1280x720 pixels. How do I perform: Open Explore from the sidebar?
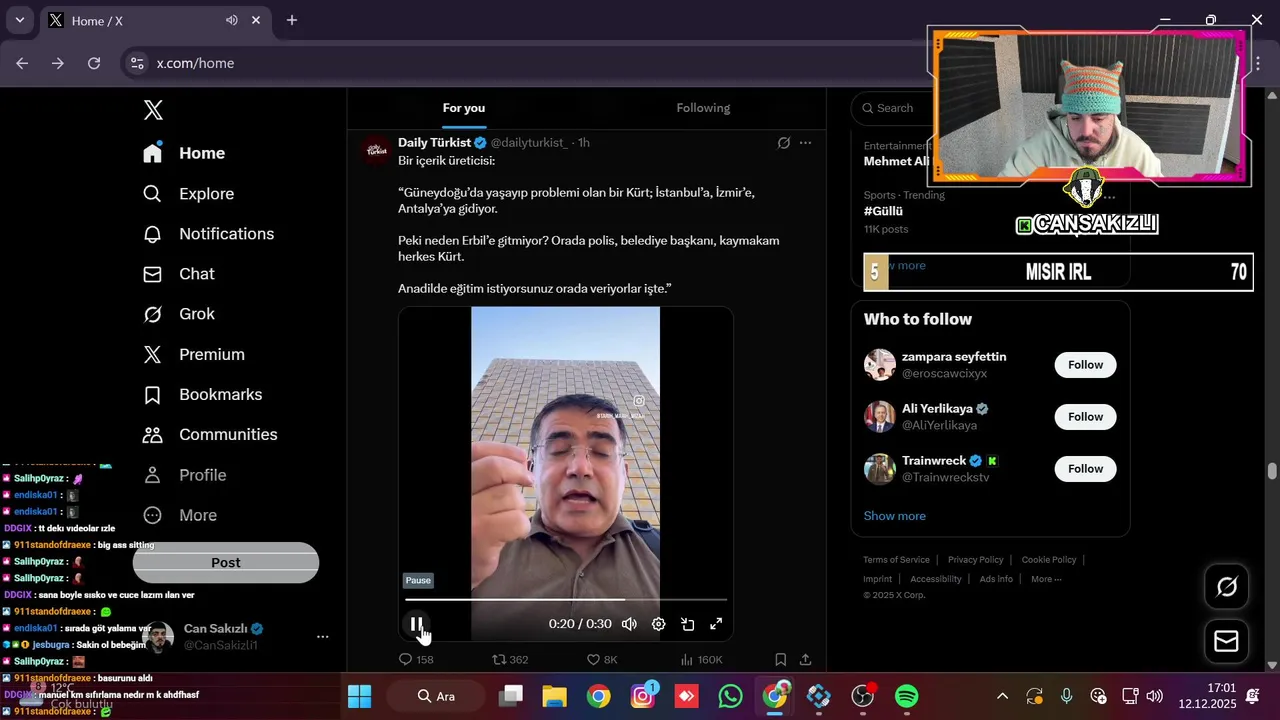[x=188, y=194]
